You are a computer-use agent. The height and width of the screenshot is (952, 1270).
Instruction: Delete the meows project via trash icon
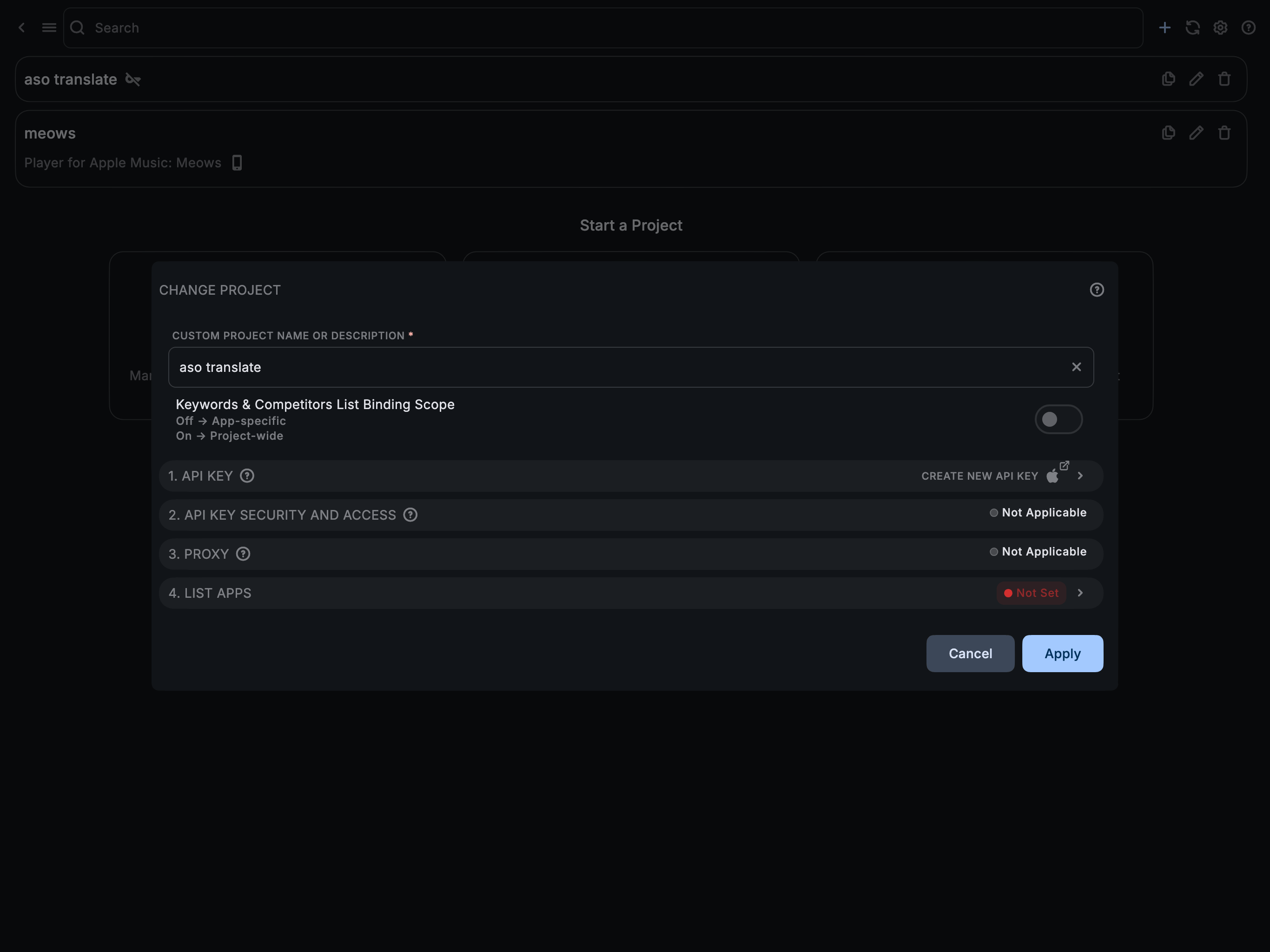(x=1224, y=133)
